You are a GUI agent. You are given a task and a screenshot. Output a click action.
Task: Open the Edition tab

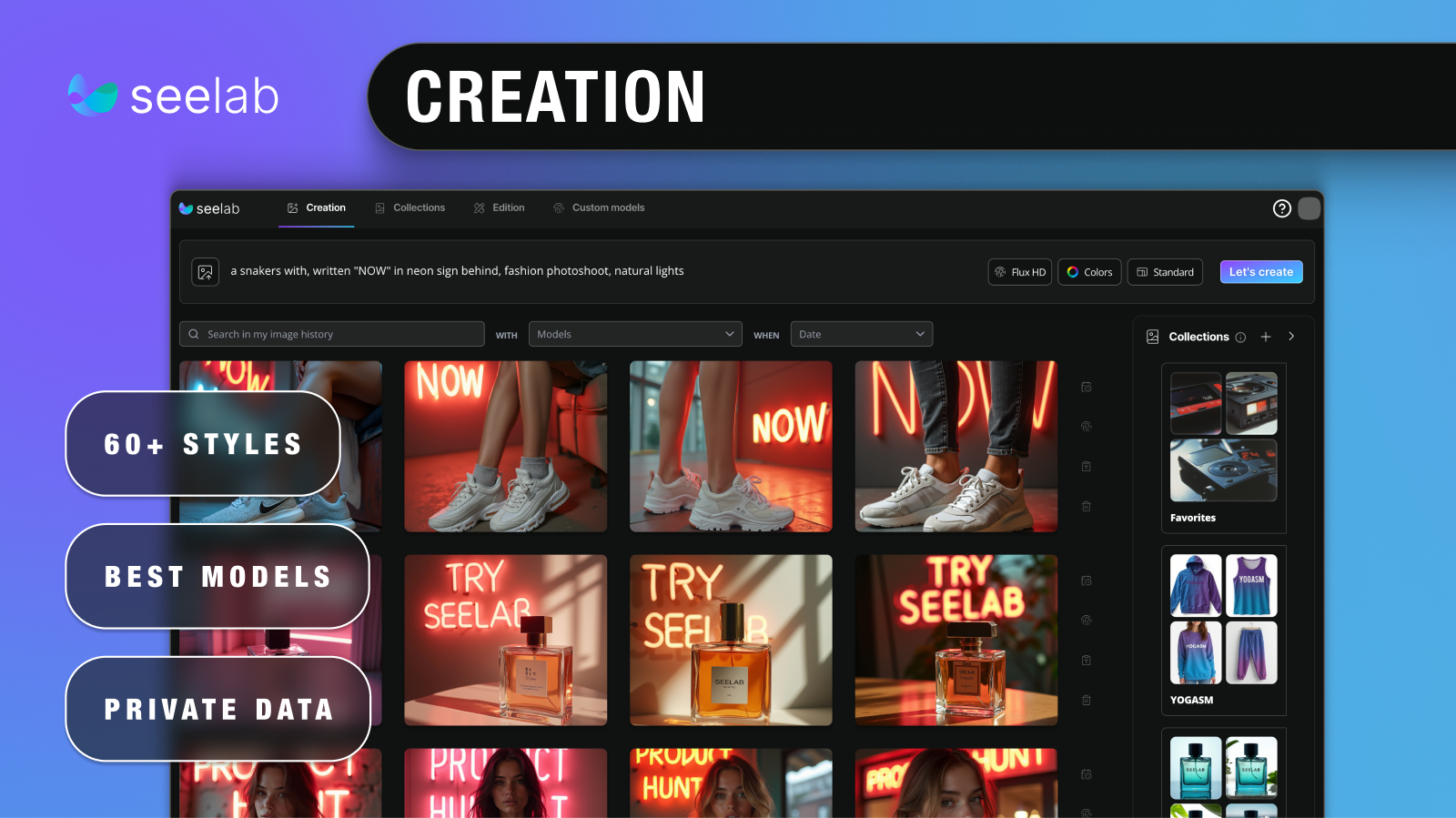pyautogui.click(x=500, y=208)
